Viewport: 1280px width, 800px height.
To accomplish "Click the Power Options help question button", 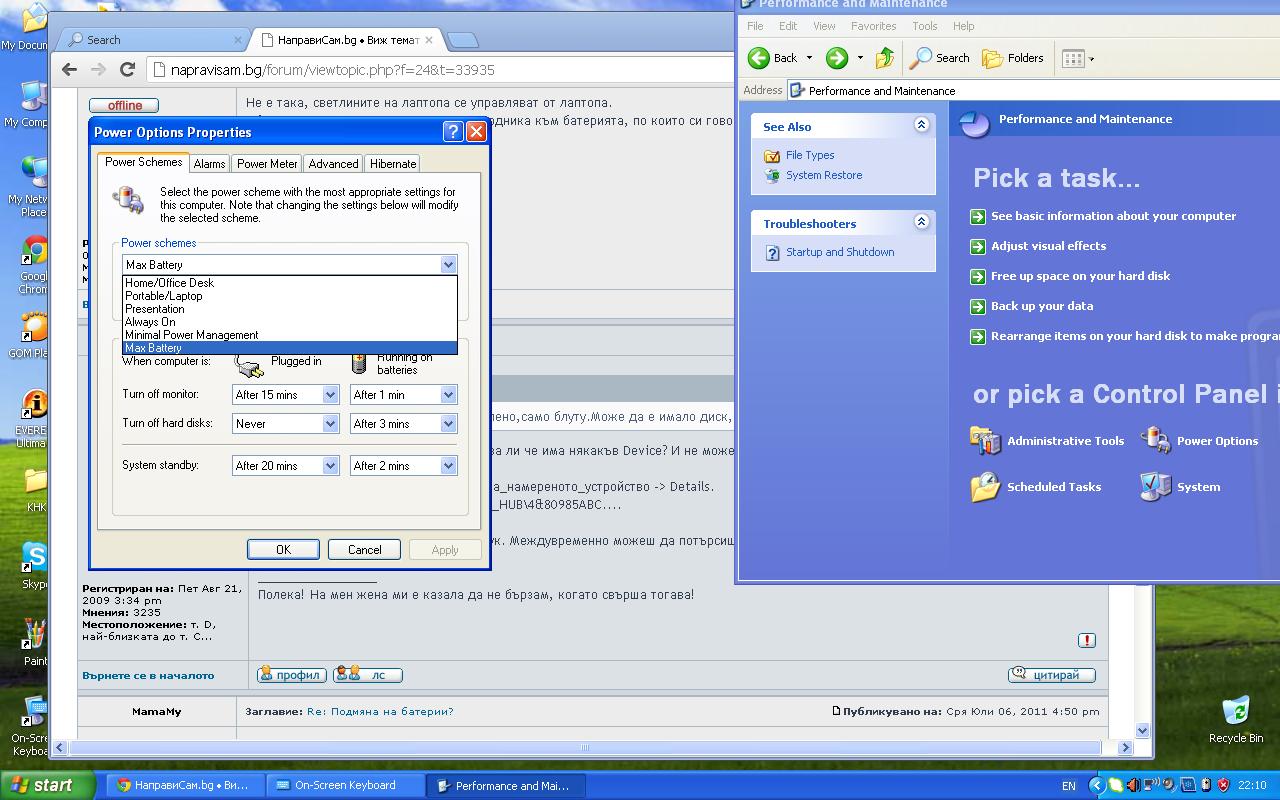I will point(452,132).
